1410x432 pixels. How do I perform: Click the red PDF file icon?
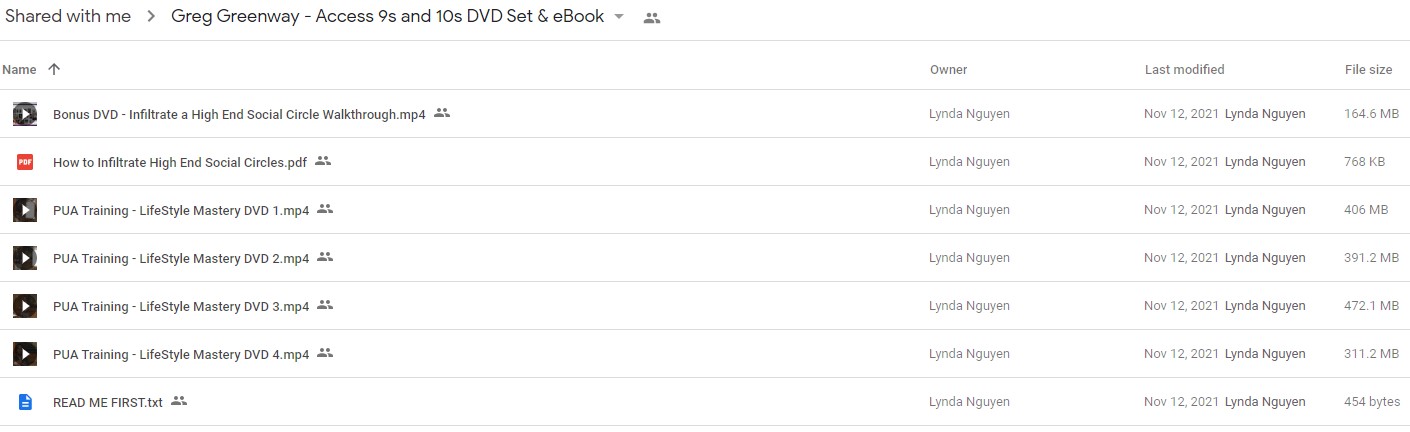[x=25, y=162]
